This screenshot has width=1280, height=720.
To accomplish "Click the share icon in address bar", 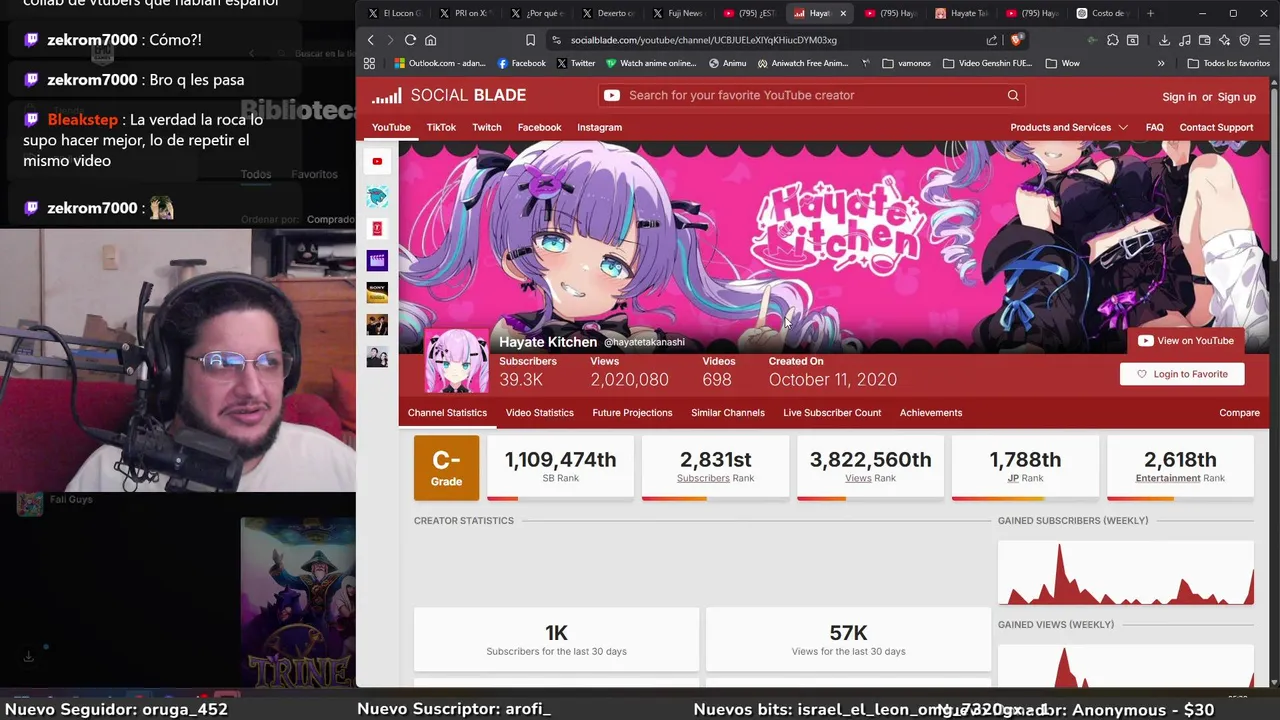I will click(992, 40).
